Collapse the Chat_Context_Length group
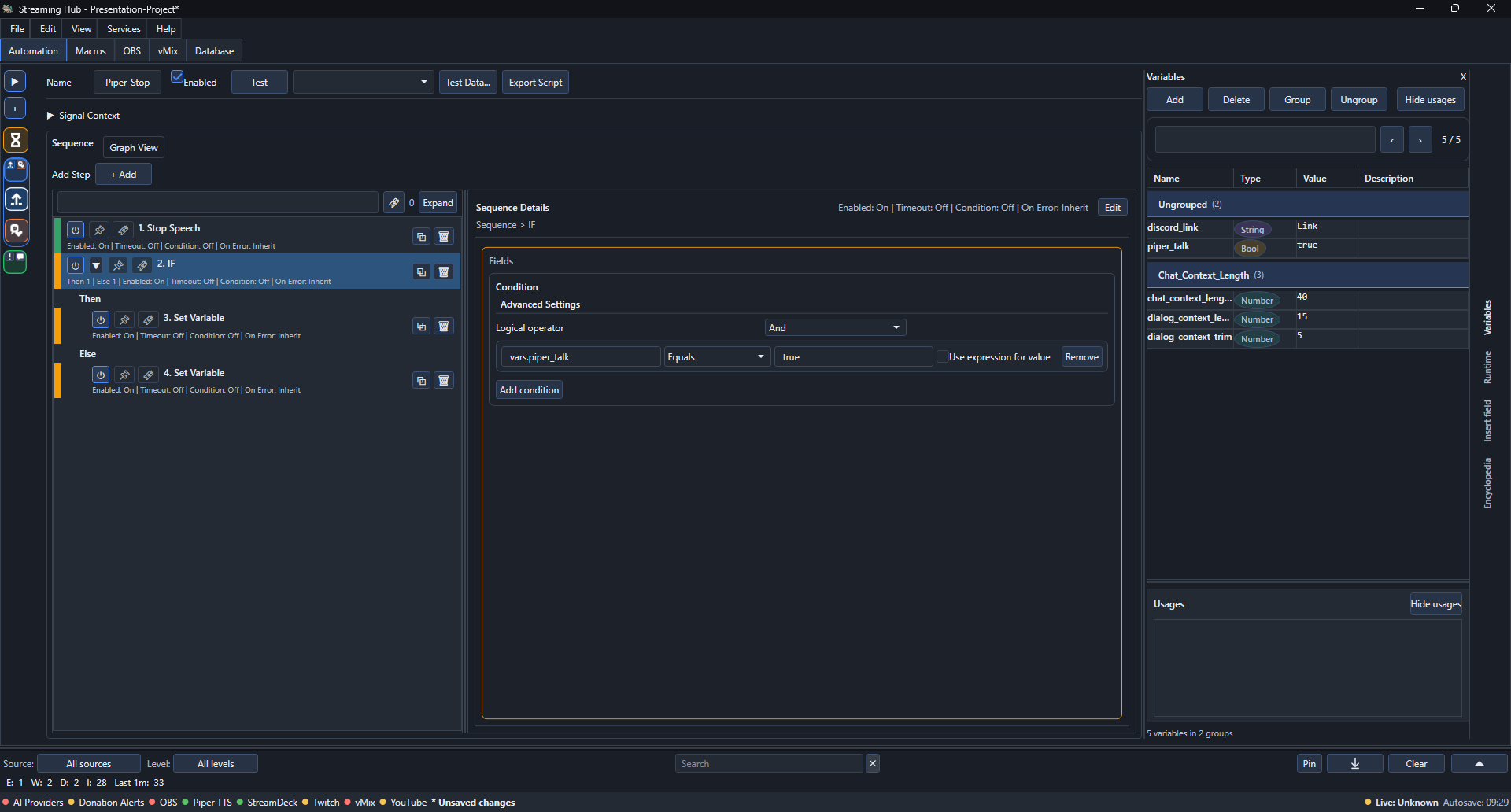 [1307, 275]
